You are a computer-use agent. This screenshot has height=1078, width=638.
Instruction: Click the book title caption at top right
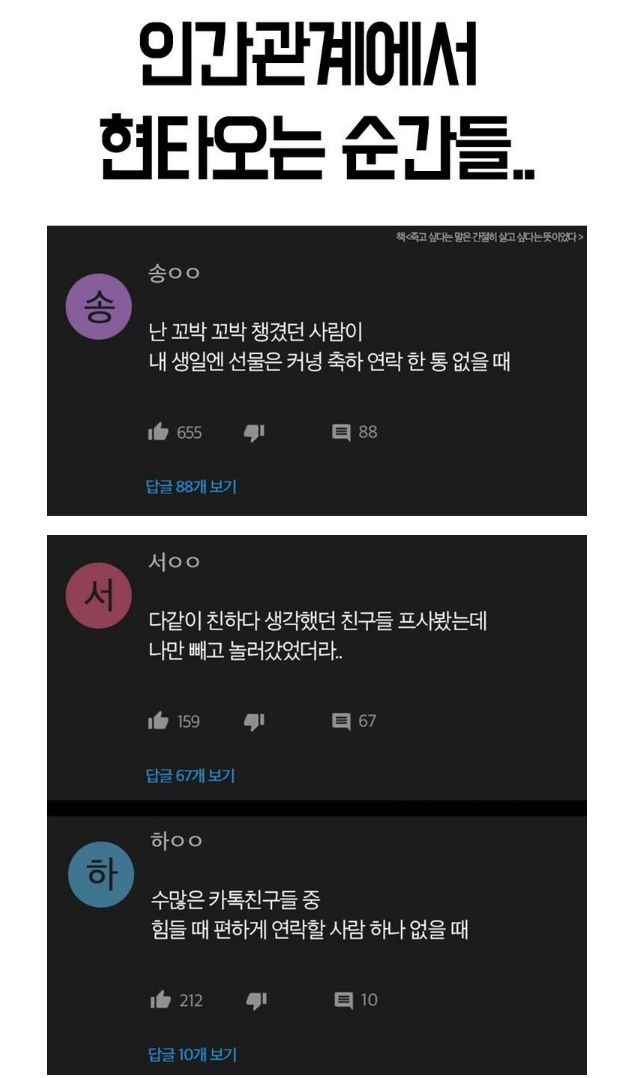[490, 237]
